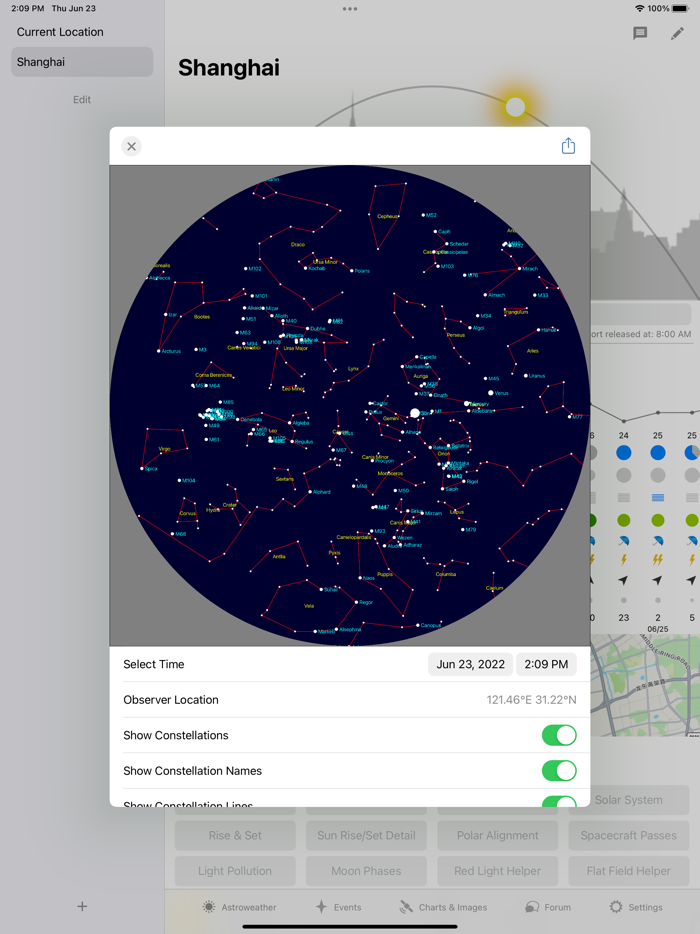The height and width of the screenshot is (934, 700).
Task: Click the Polaris star label
Action: [x=362, y=271]
